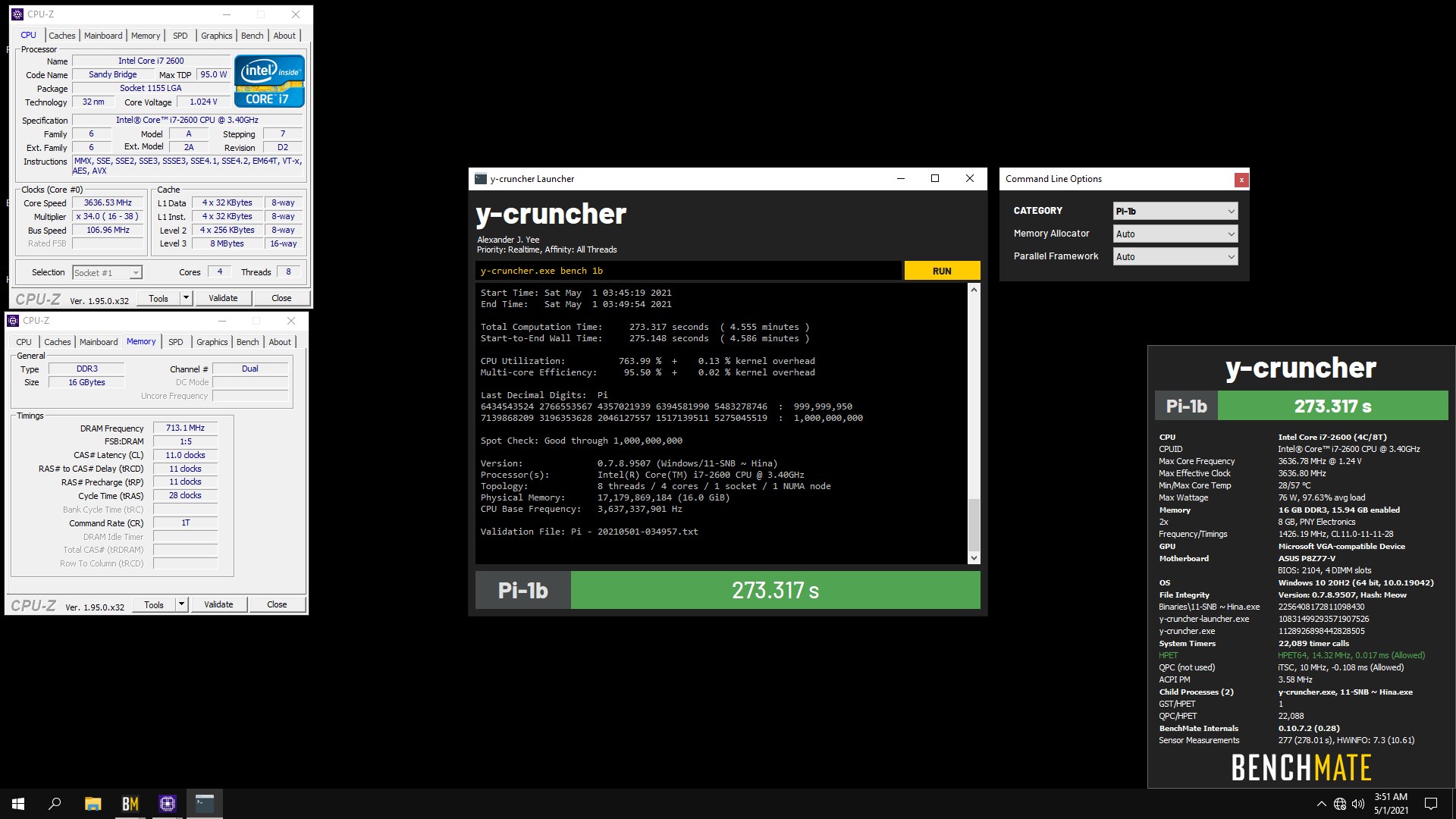1456x819 pixels.
Task: Maximize y-cruncher Launcher window
Action: coord(935,179)
